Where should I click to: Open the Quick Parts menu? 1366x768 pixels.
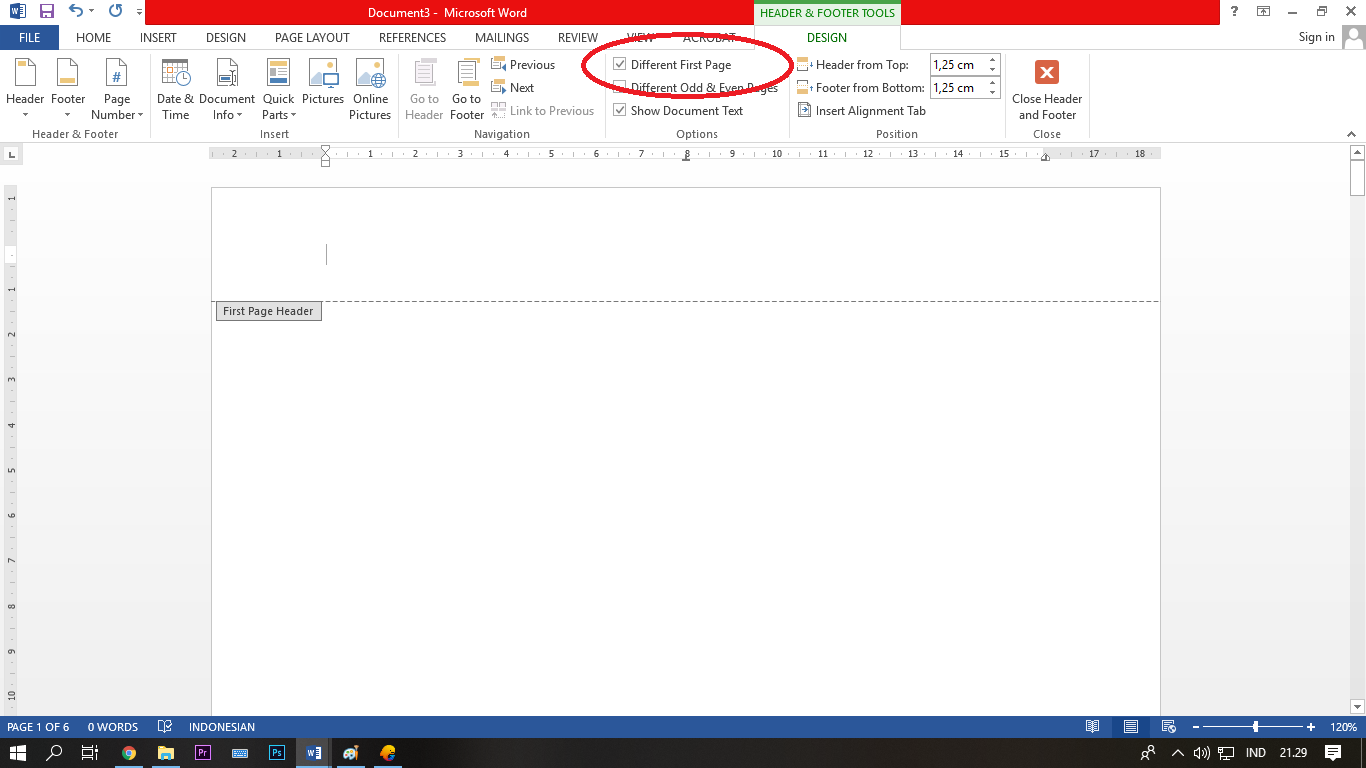pos(278,88)
